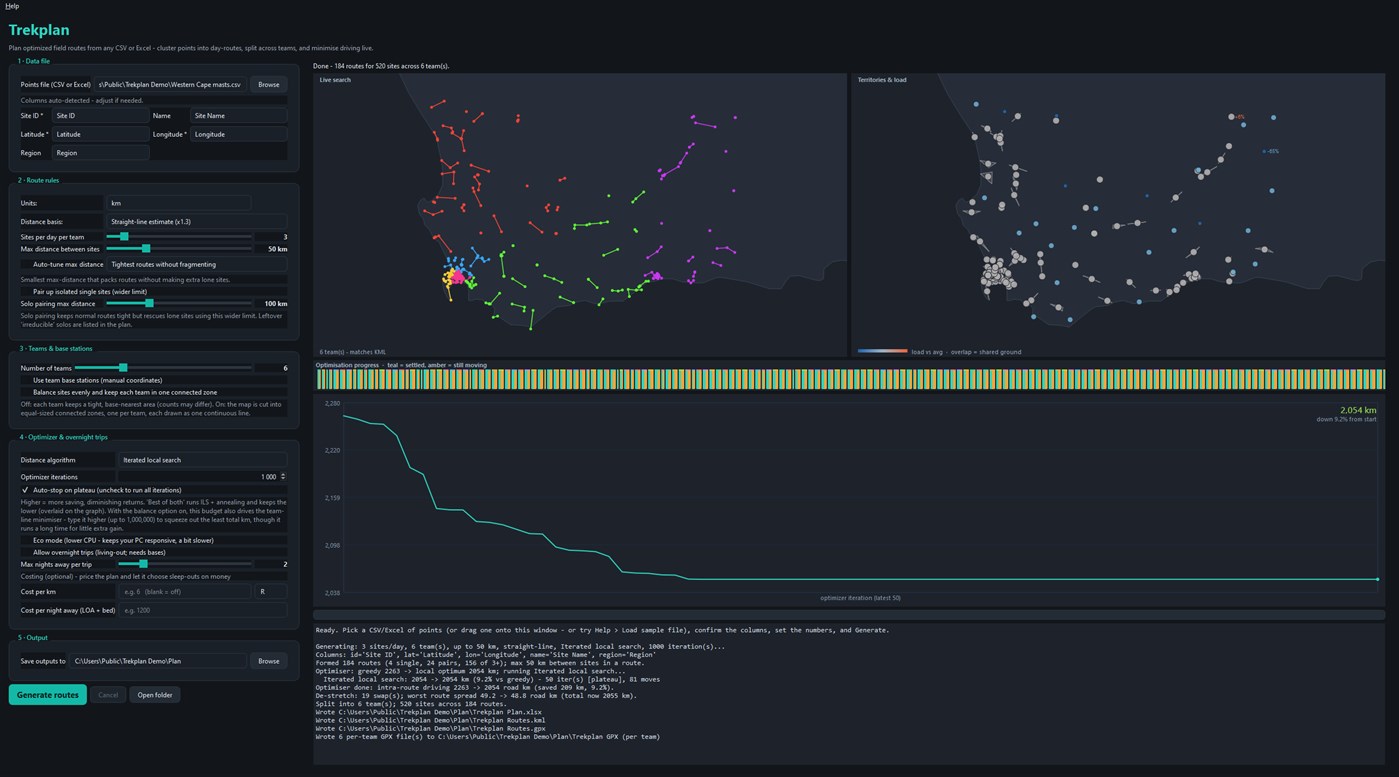Open the Help menu

[12, 6]
